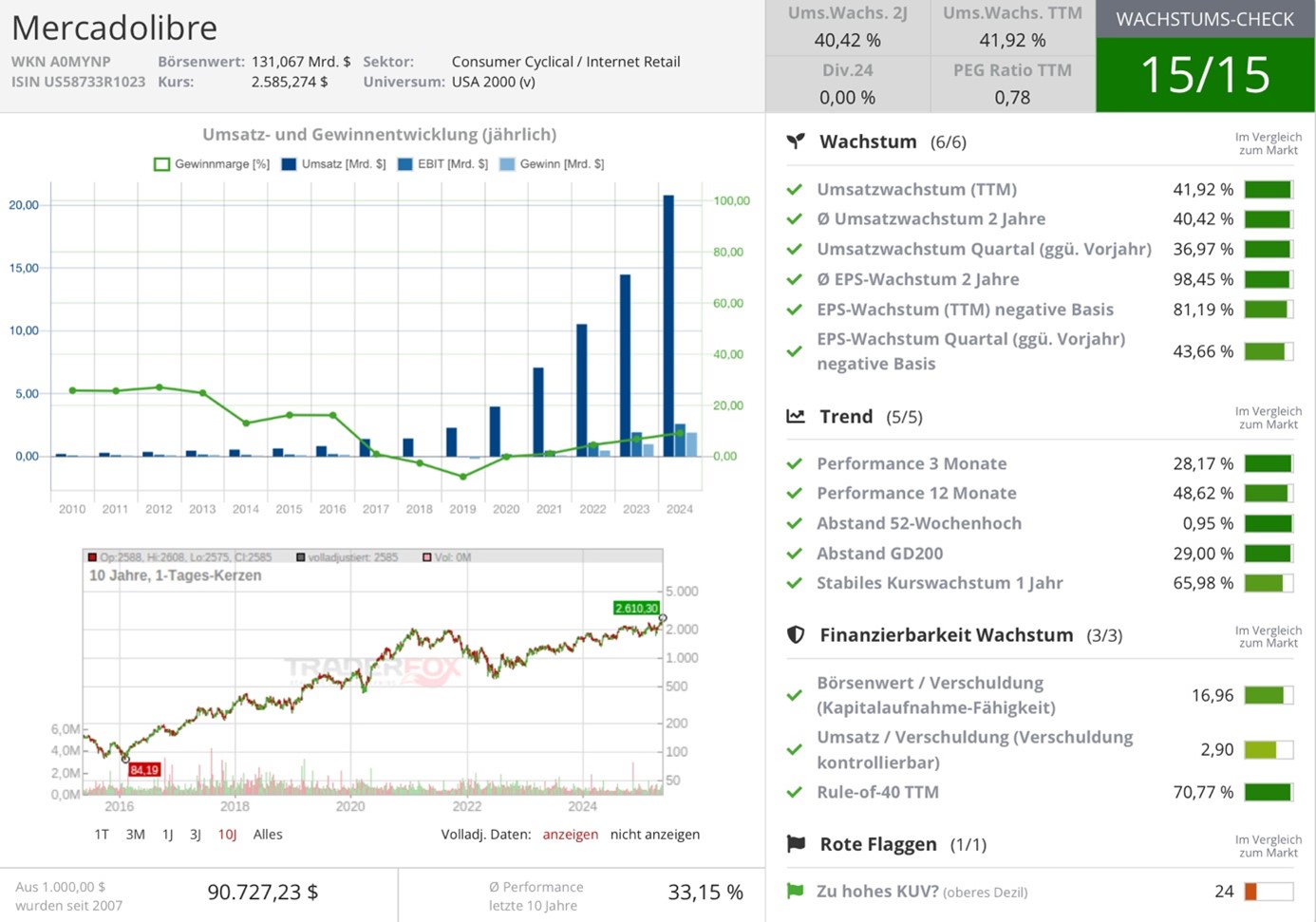
Task: Click the 90.727,23 $ value
Action: coord(263,892)
